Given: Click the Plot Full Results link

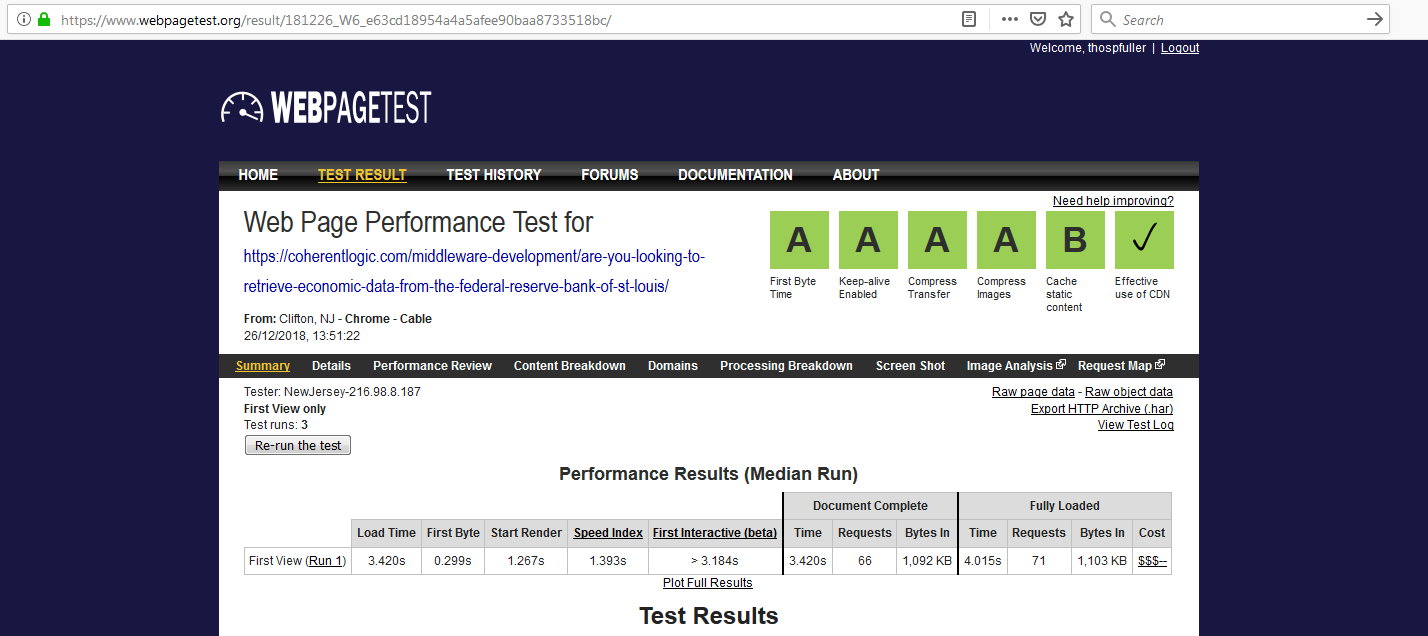Looking at the screenshot, I should click(708, 583).
